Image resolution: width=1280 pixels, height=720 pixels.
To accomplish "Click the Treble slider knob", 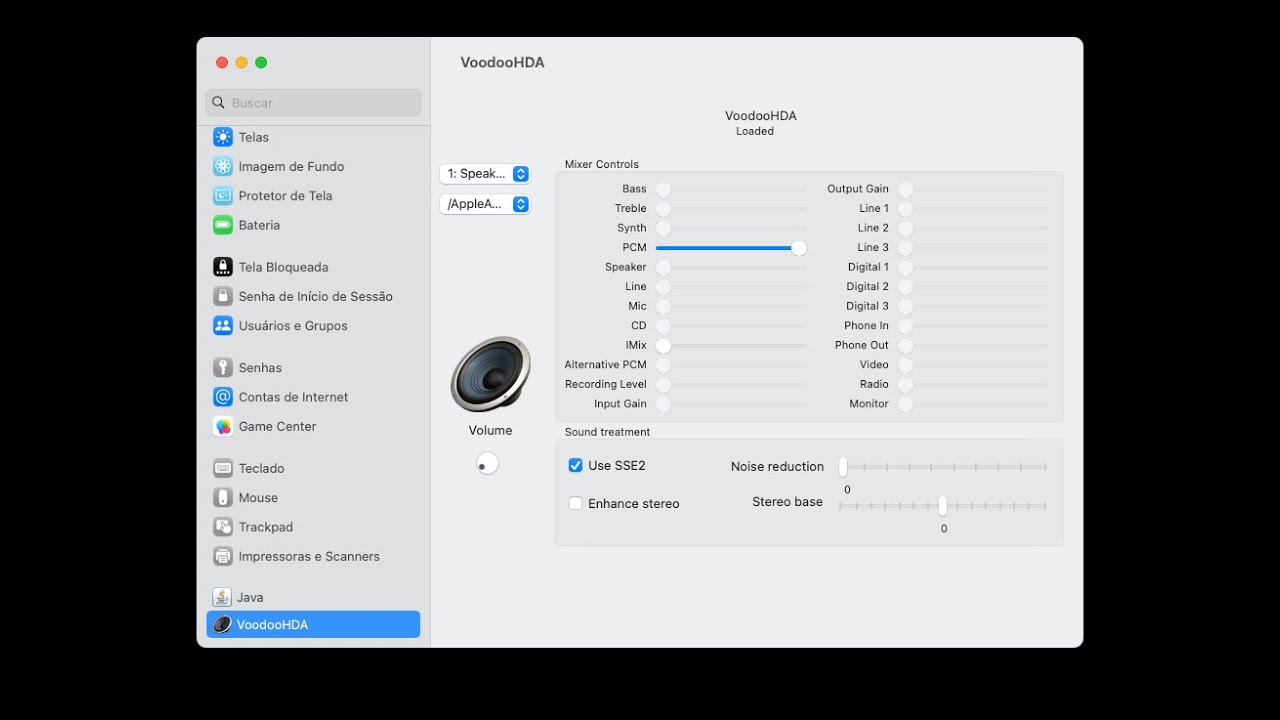I will point(663,209).
